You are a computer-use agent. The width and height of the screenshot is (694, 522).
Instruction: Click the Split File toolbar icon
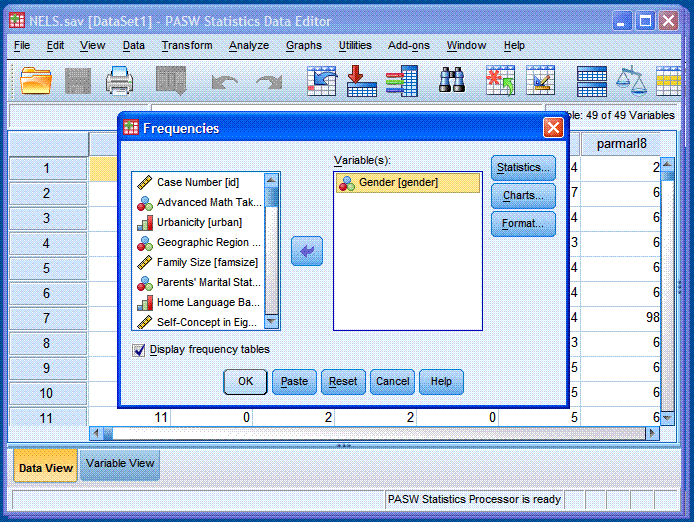pyautogui.click(x=592, y=81)
